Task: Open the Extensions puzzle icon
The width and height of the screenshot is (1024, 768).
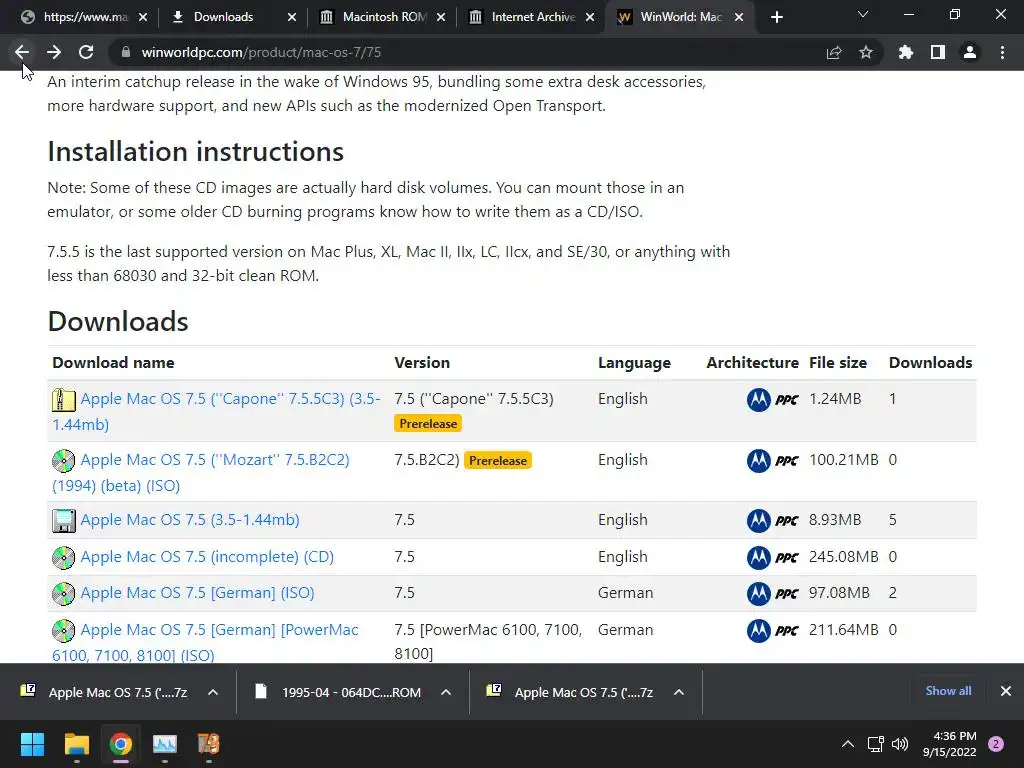Action: [906, 52]
